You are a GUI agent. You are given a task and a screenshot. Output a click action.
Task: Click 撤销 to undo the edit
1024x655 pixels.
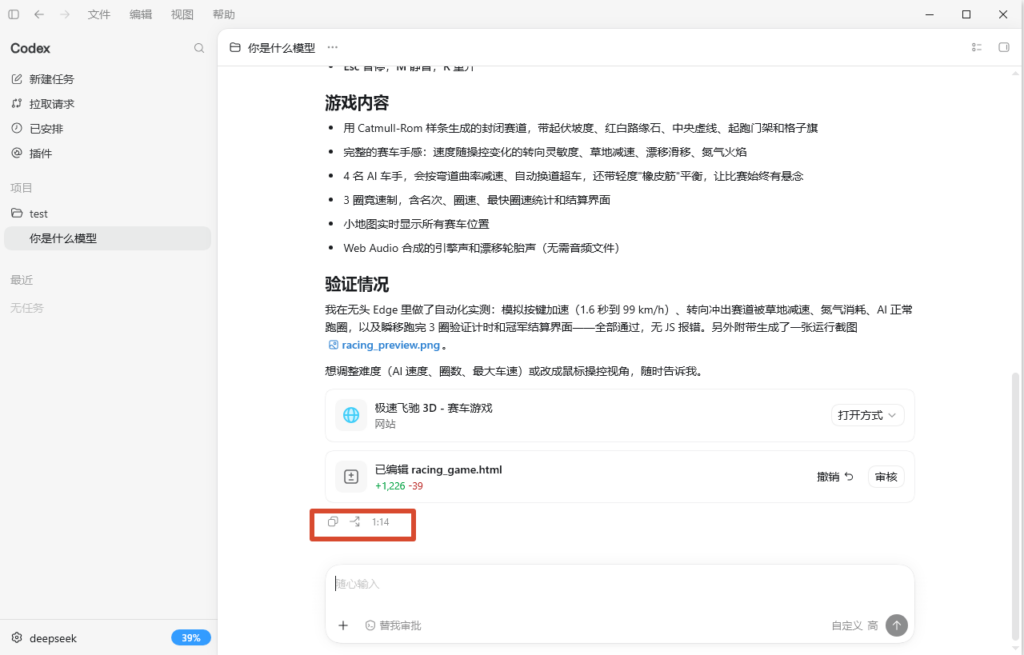click(x=835, y=477)
